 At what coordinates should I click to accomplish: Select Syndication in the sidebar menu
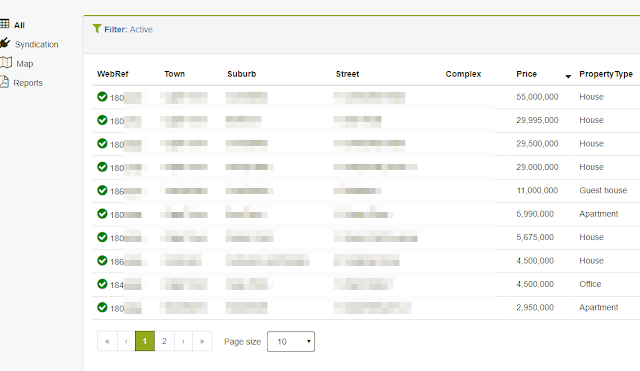37,44
